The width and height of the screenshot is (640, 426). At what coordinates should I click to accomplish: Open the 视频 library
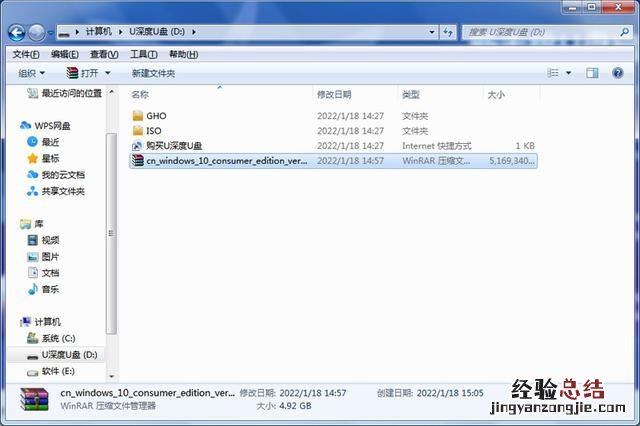click(x=43, y=240)
